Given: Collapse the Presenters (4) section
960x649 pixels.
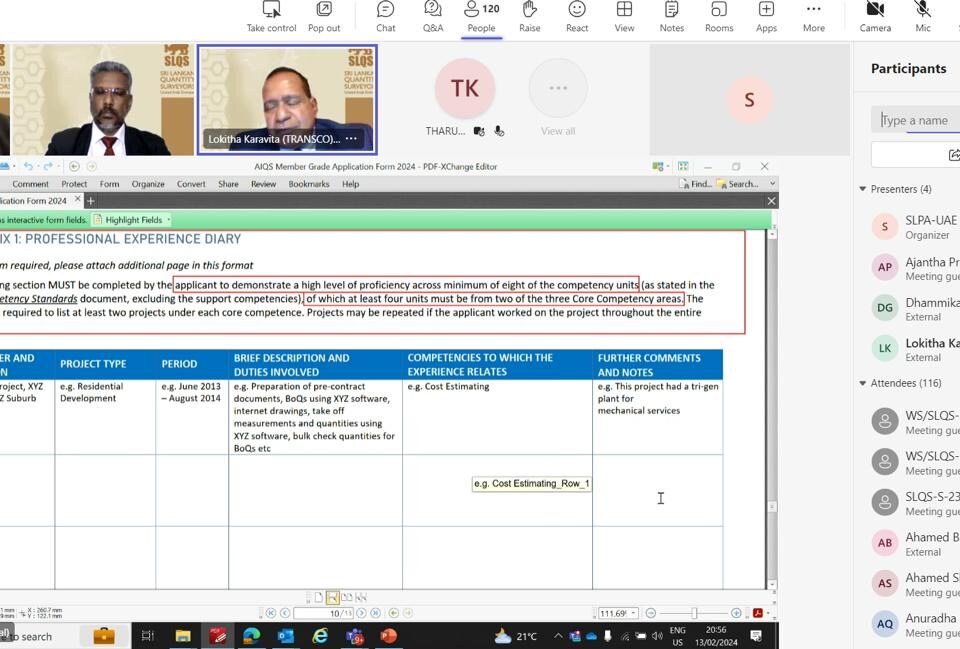Looking at the screenshot, I should click(x=863, y=189).
